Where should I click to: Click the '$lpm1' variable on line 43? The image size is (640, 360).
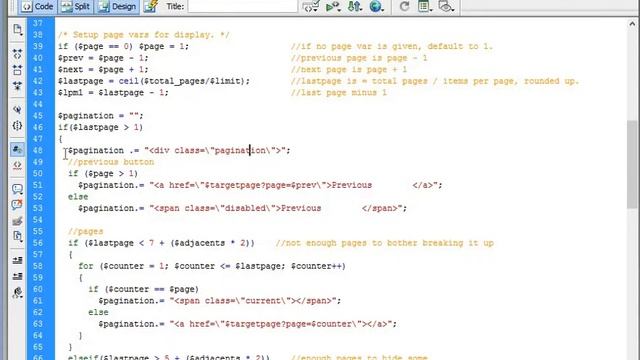point(70,93)
